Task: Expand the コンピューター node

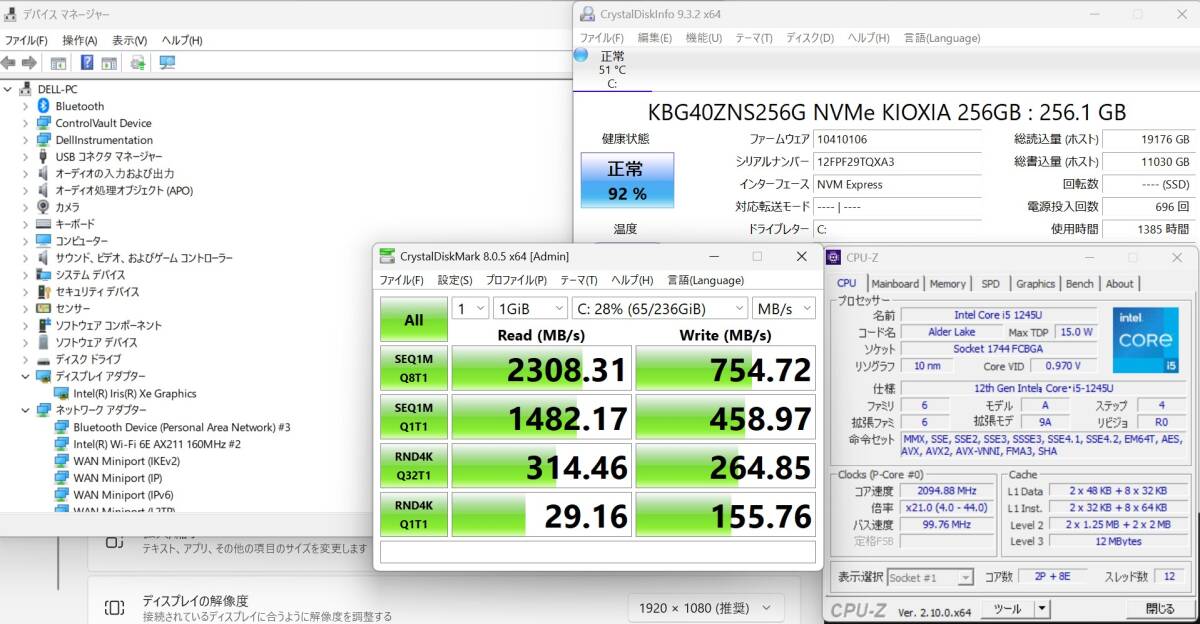Action: coord(26,241)
